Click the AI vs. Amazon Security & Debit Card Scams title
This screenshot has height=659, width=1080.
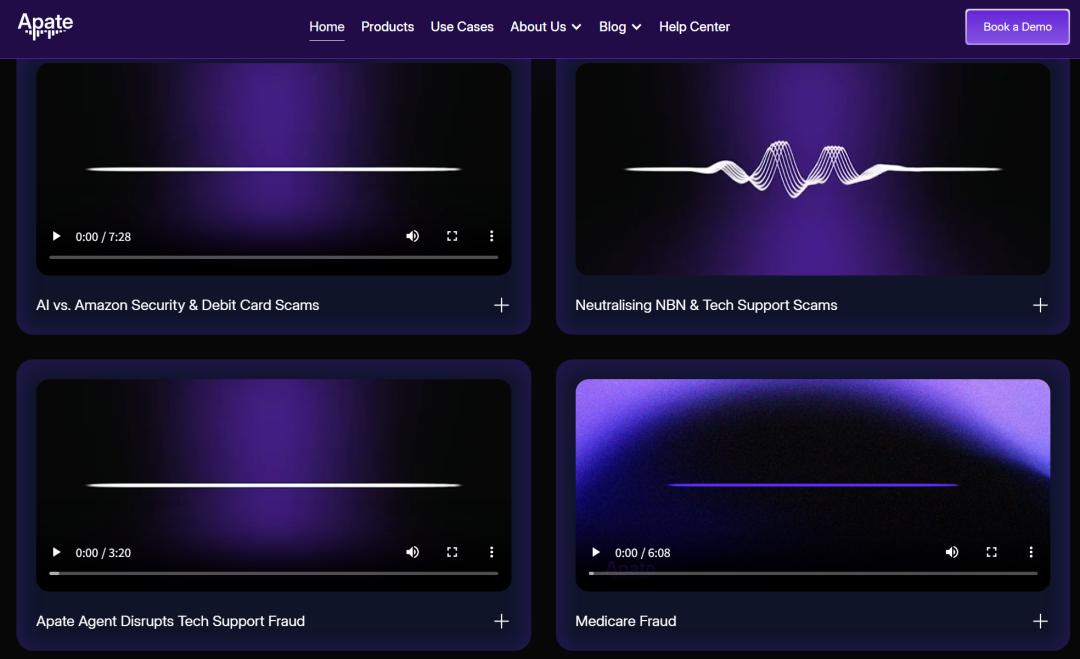[178, 305]
